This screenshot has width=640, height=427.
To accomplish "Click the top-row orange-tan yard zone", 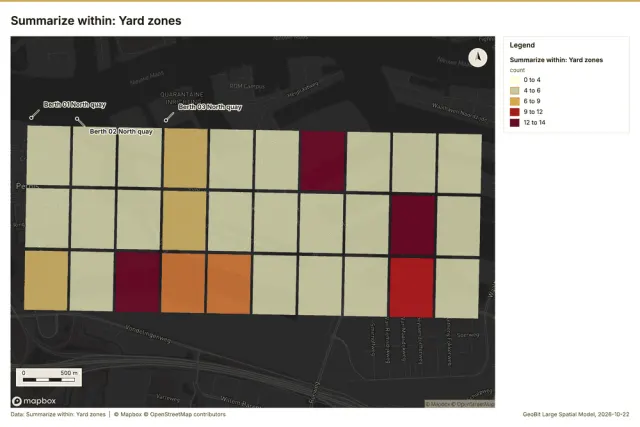I will click(185, 158).
